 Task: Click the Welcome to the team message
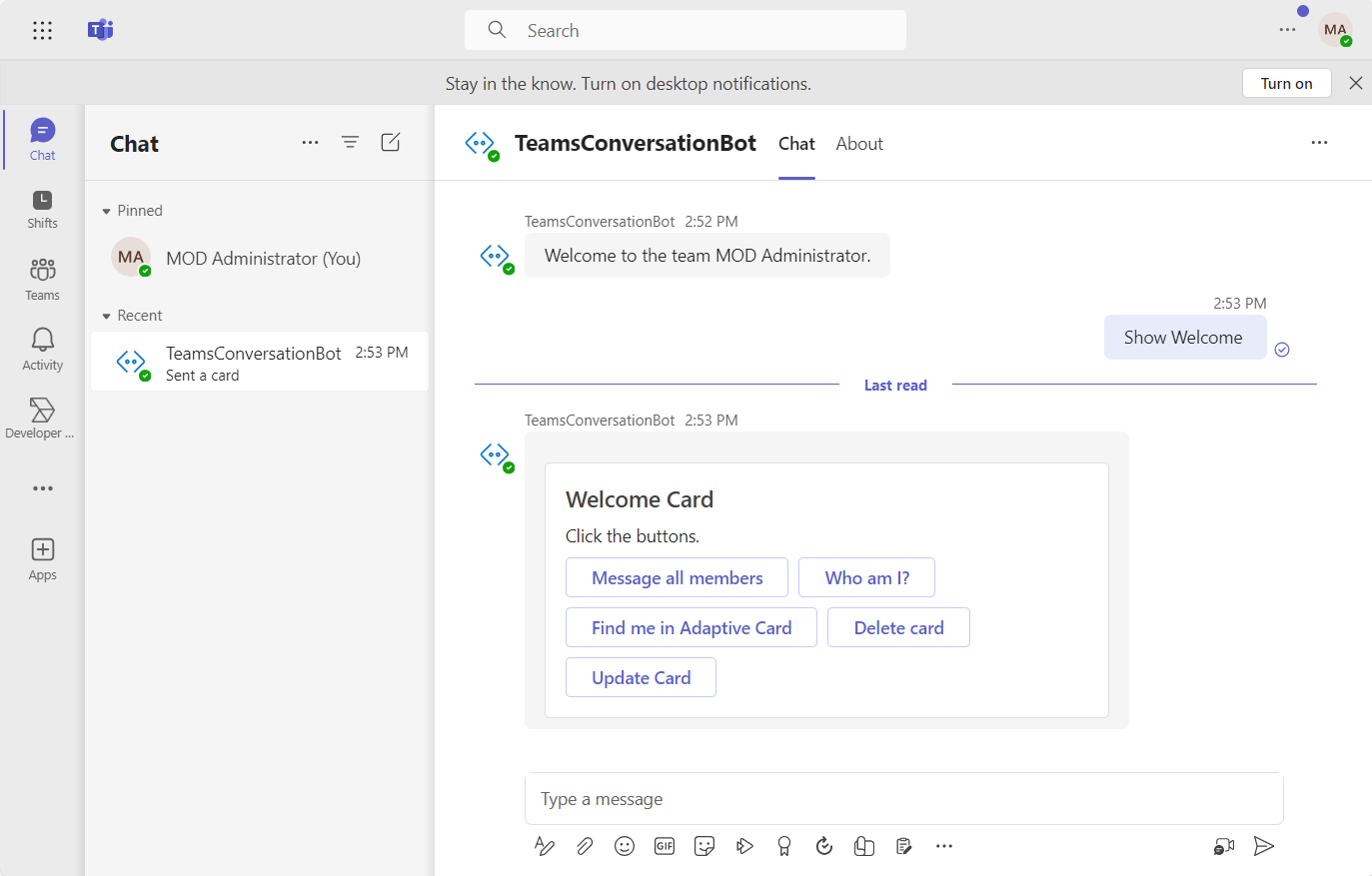(x=707, y=256)
